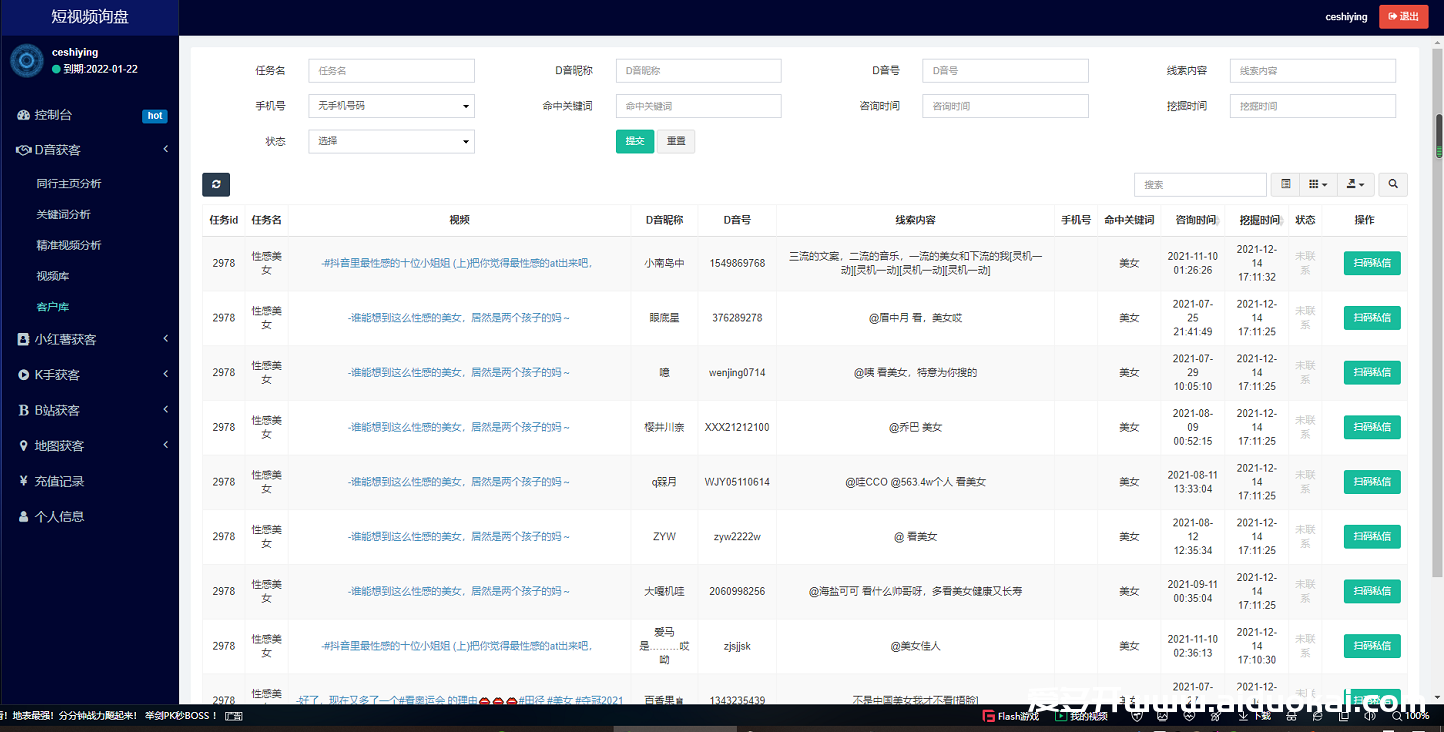The width and height of the screenshot is (1444, 732).
Task: Click D音号 cell WJY05110614
Action: point(737,482)
